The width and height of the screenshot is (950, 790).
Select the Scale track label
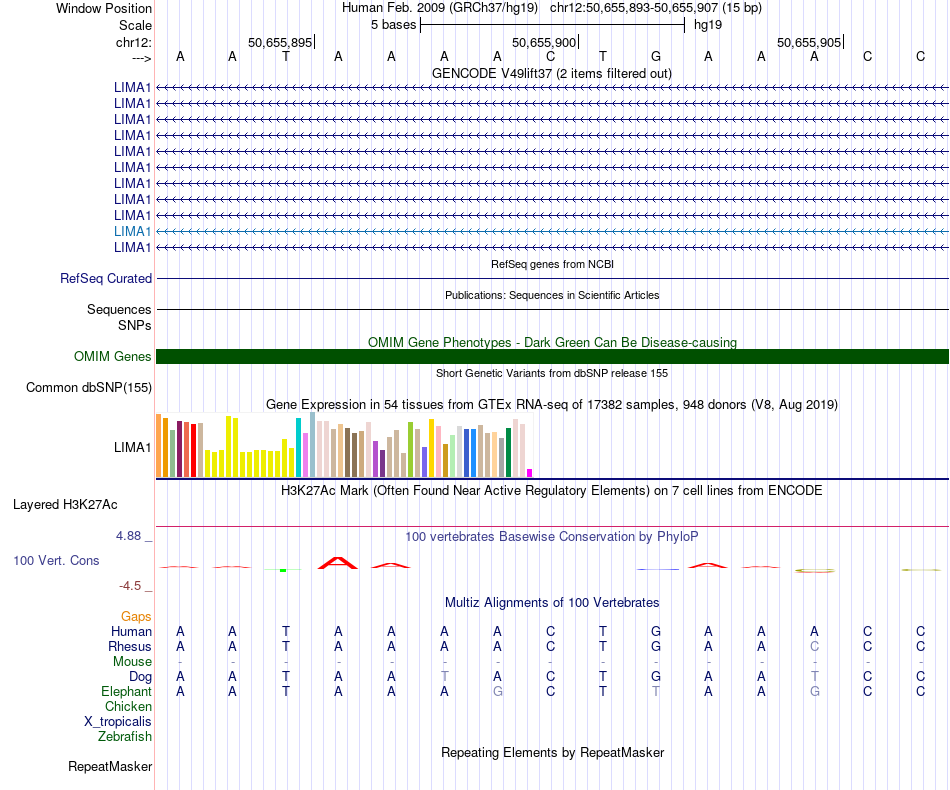[x=135, y=25]
